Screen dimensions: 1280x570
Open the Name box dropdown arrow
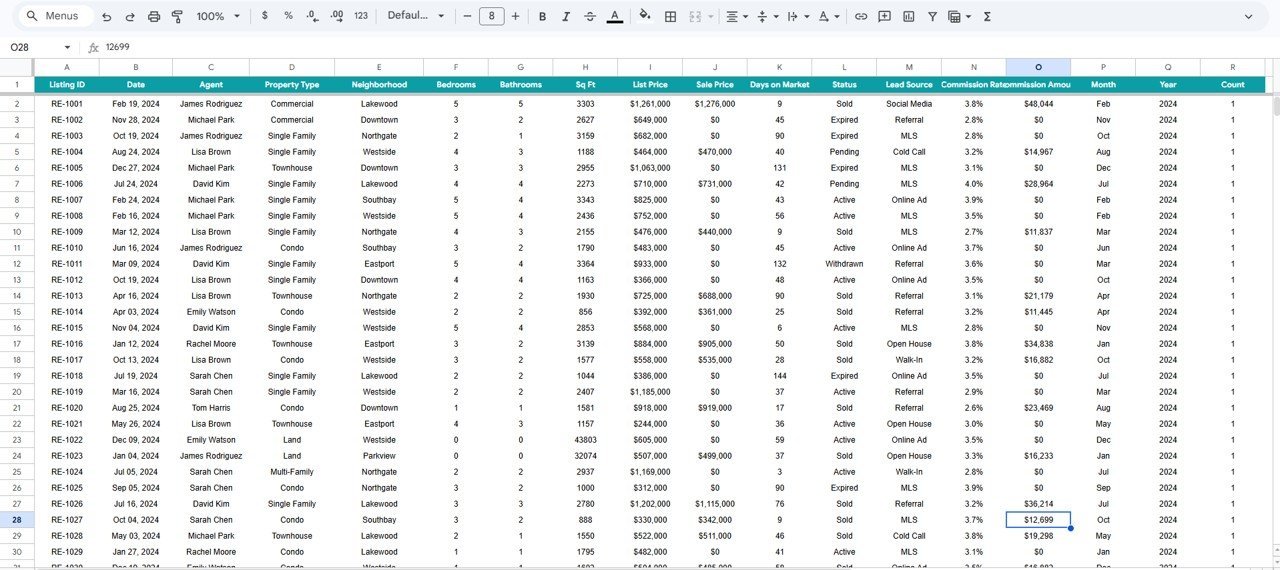[x=67, y=47]
